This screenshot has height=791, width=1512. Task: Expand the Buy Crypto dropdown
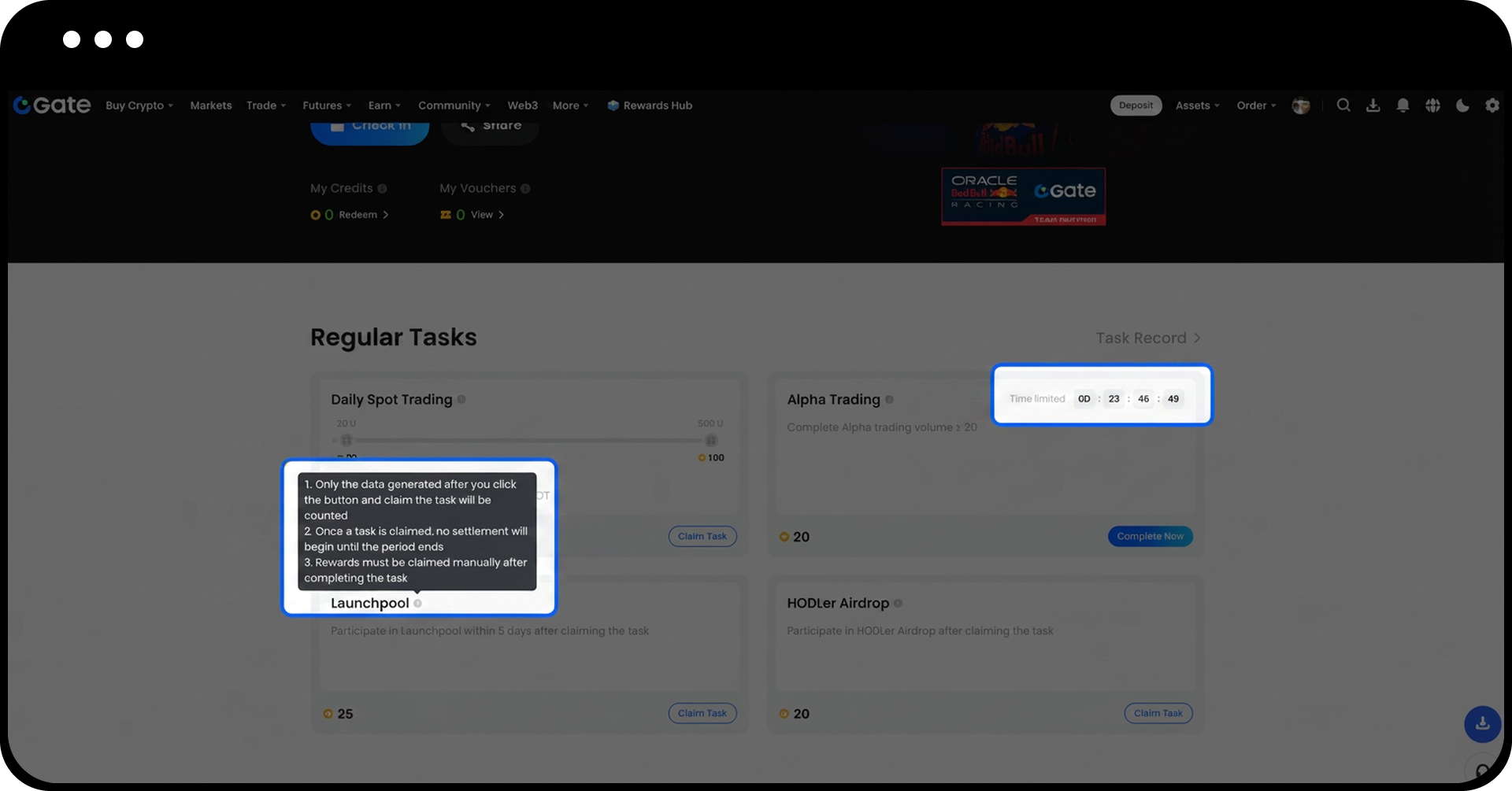coord(139,105)
